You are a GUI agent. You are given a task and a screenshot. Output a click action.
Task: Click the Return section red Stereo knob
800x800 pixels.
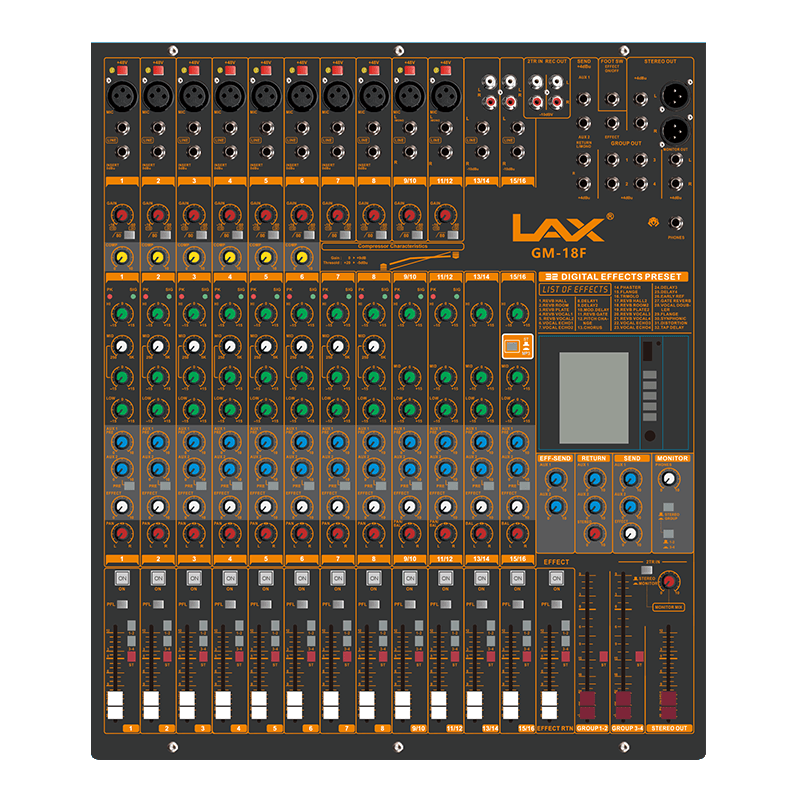[594, 534]
